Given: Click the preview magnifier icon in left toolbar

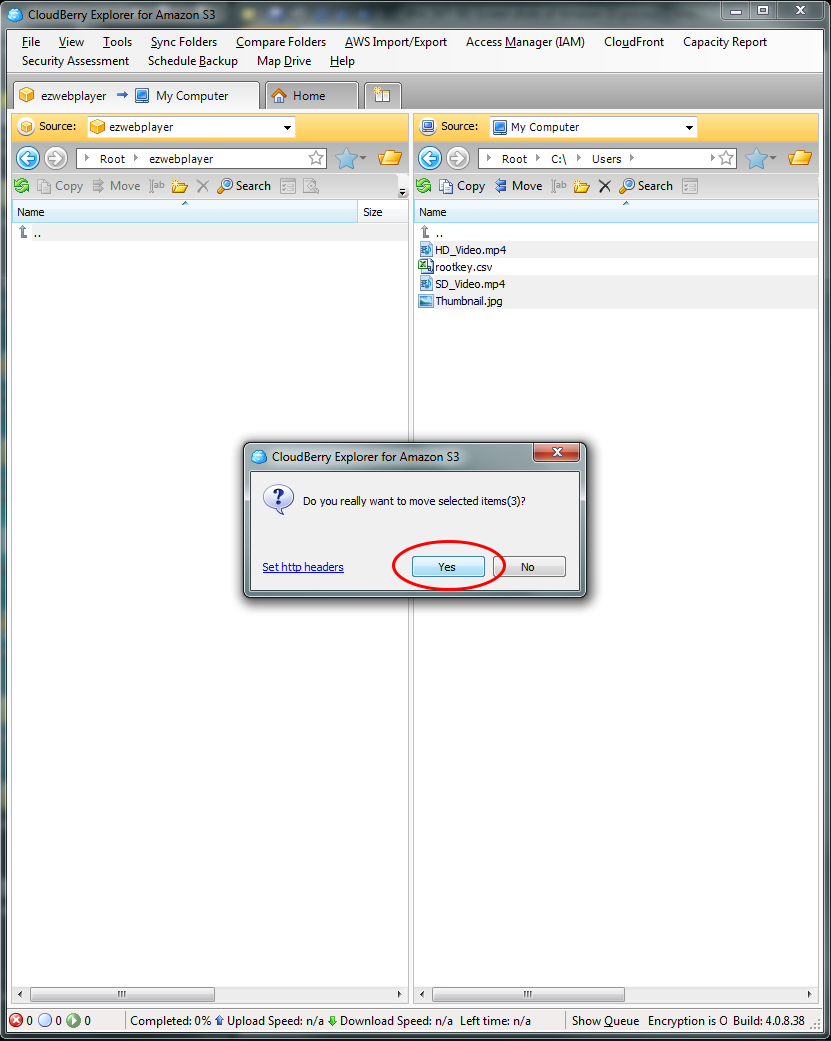Looking at the screenshot, I should [311, 187].
